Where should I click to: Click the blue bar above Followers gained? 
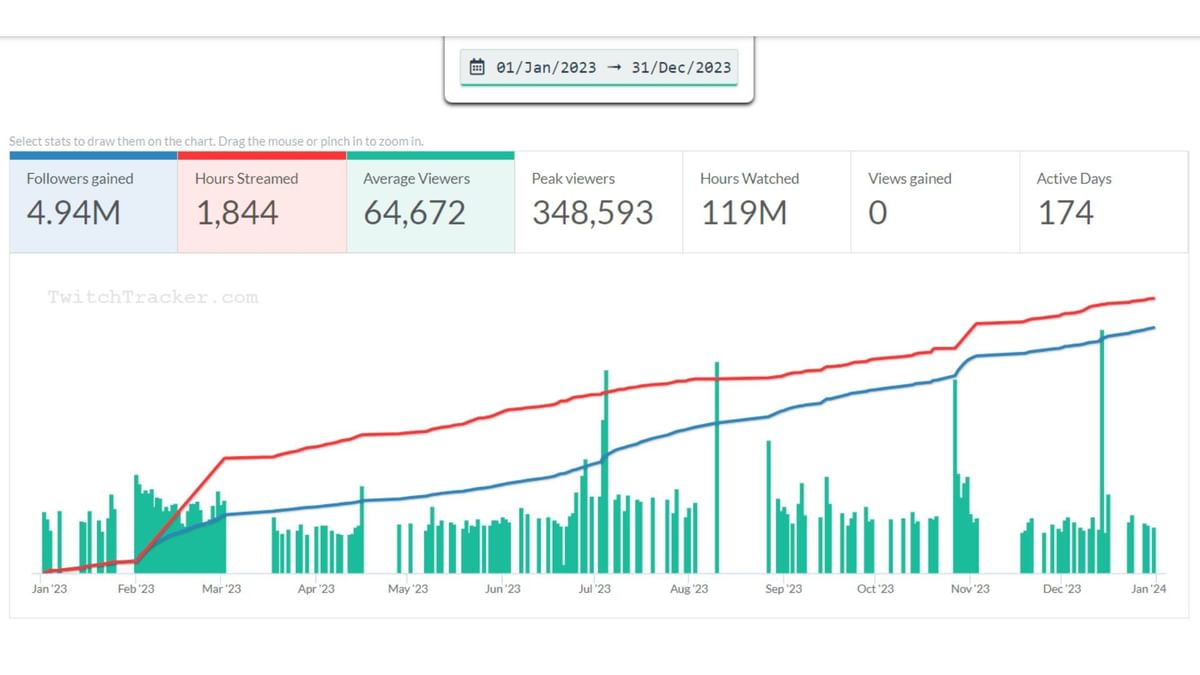click(x=93, y=155)
